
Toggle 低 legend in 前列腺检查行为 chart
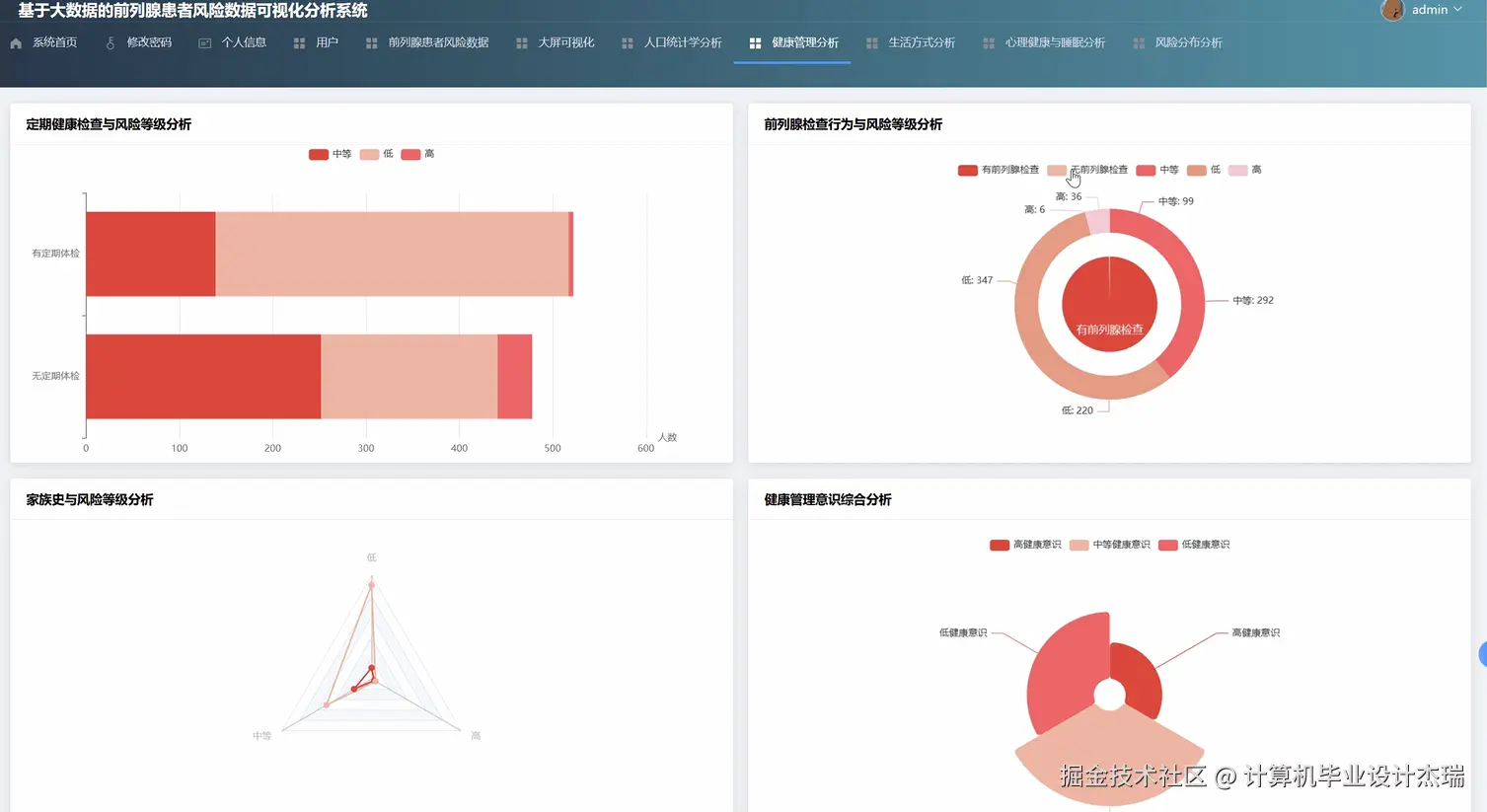1204,170
